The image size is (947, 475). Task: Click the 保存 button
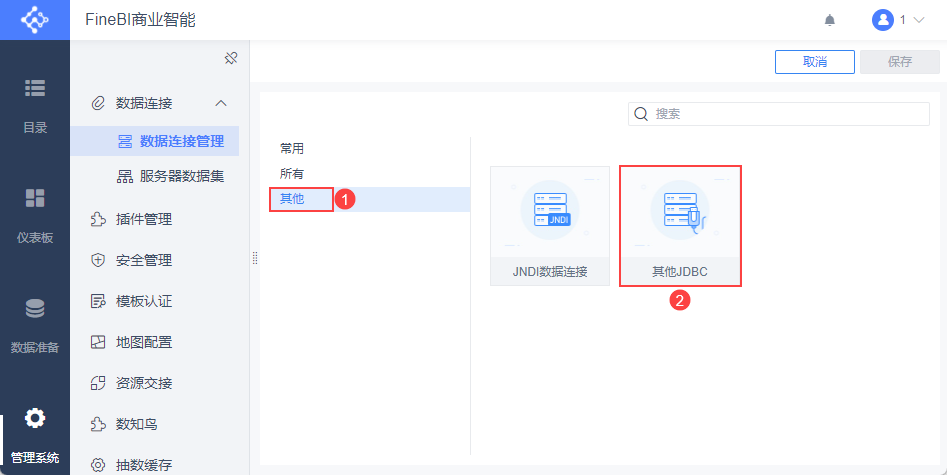click(x=899, y=62)
